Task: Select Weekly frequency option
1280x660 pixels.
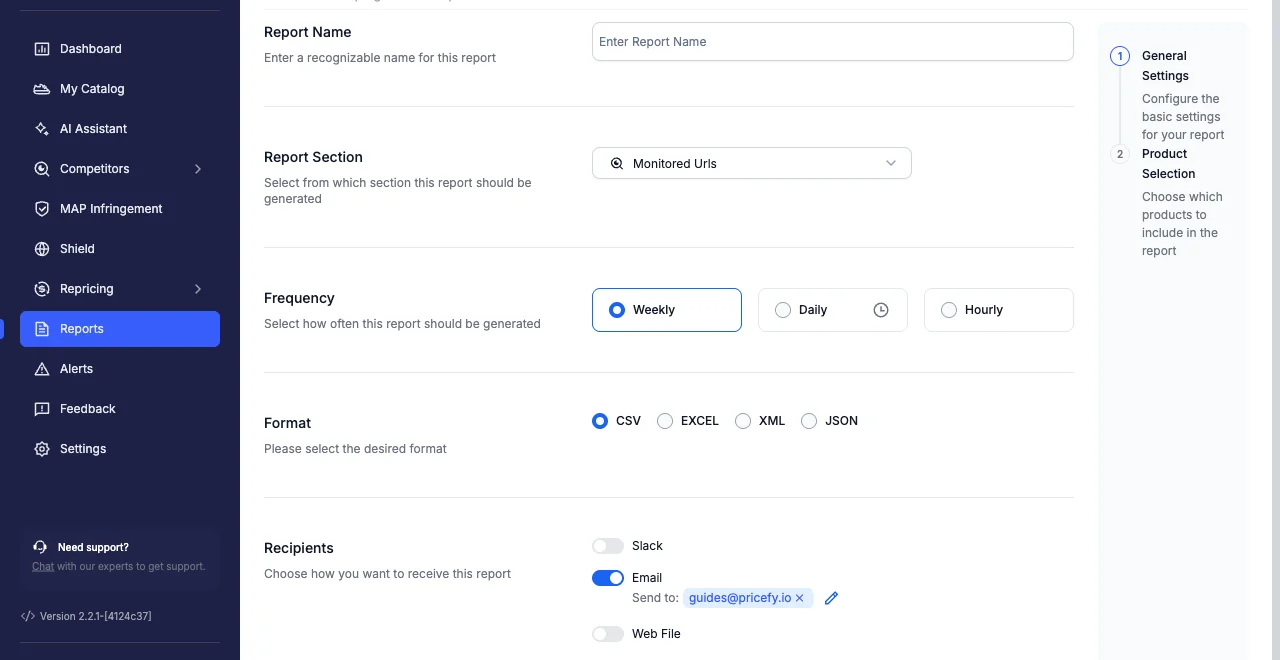Action: pyautogui.click(x=667, y=310)
